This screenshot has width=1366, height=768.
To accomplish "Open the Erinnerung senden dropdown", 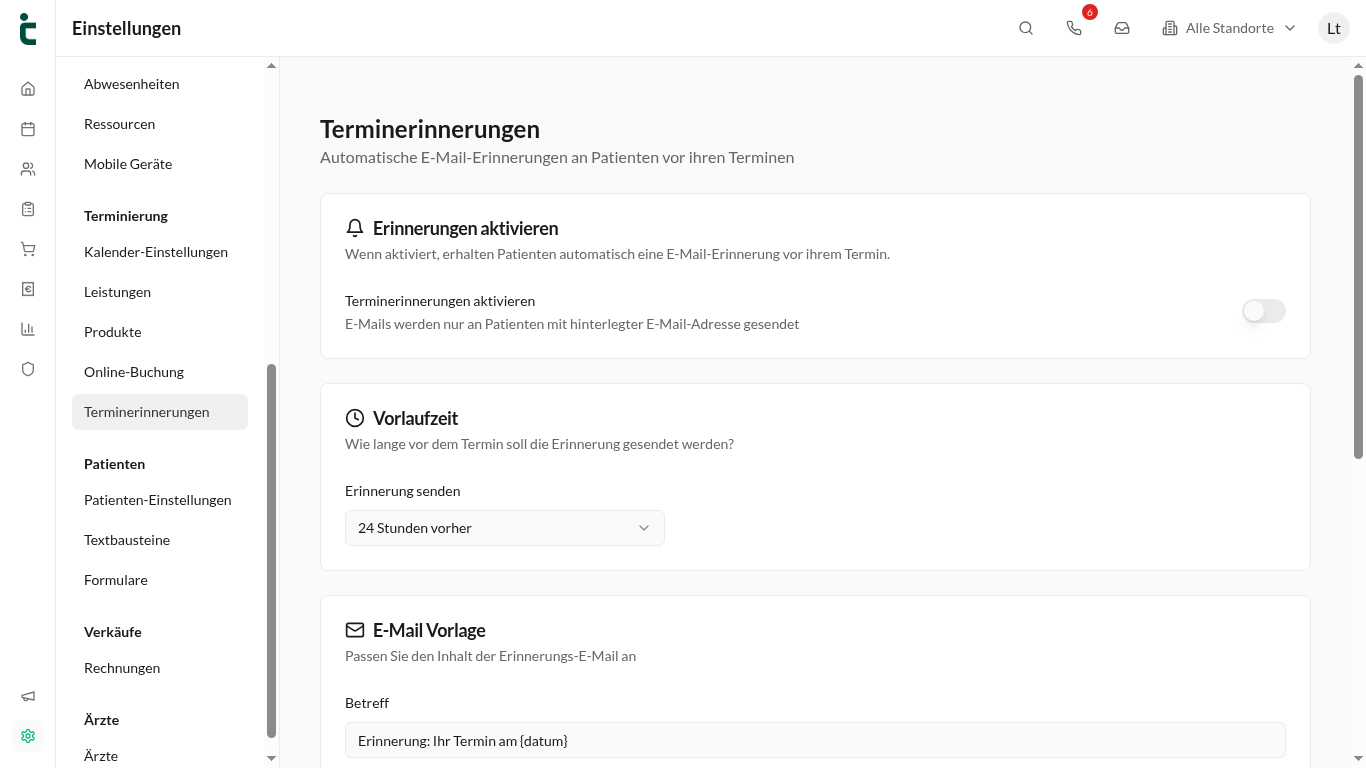I will 505,528.
